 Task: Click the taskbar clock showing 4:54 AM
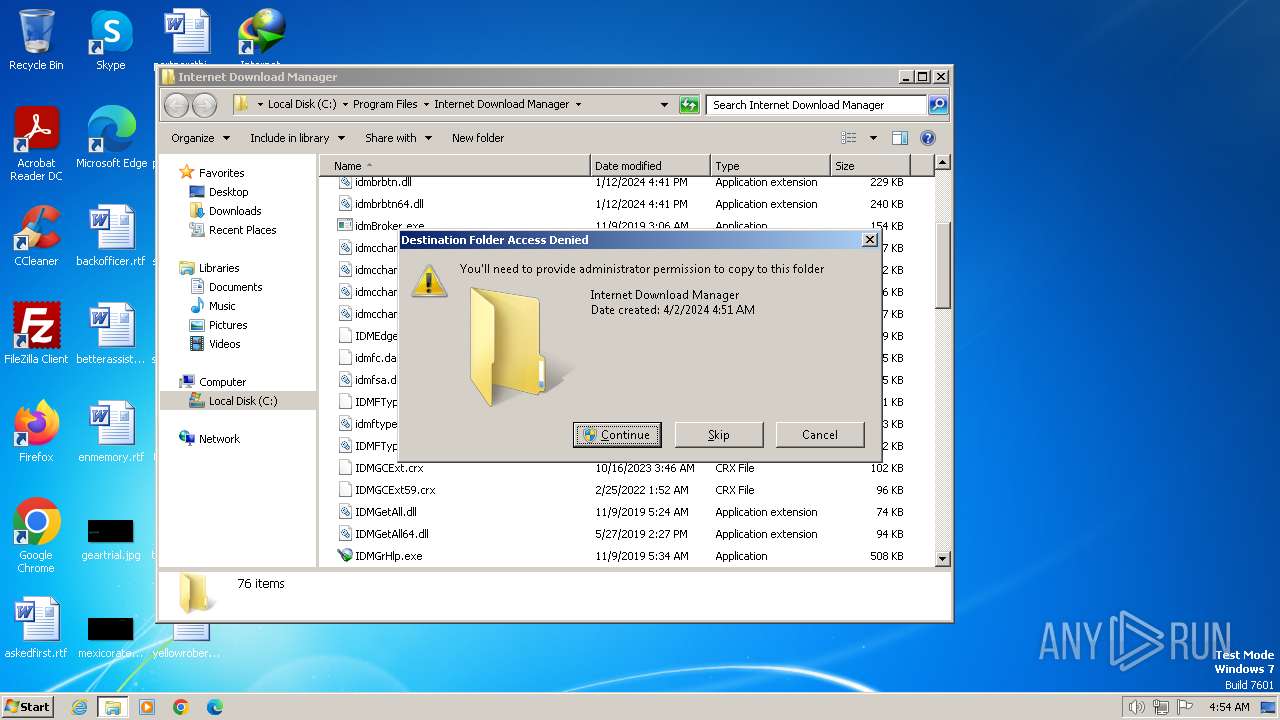pos(1228,707)
